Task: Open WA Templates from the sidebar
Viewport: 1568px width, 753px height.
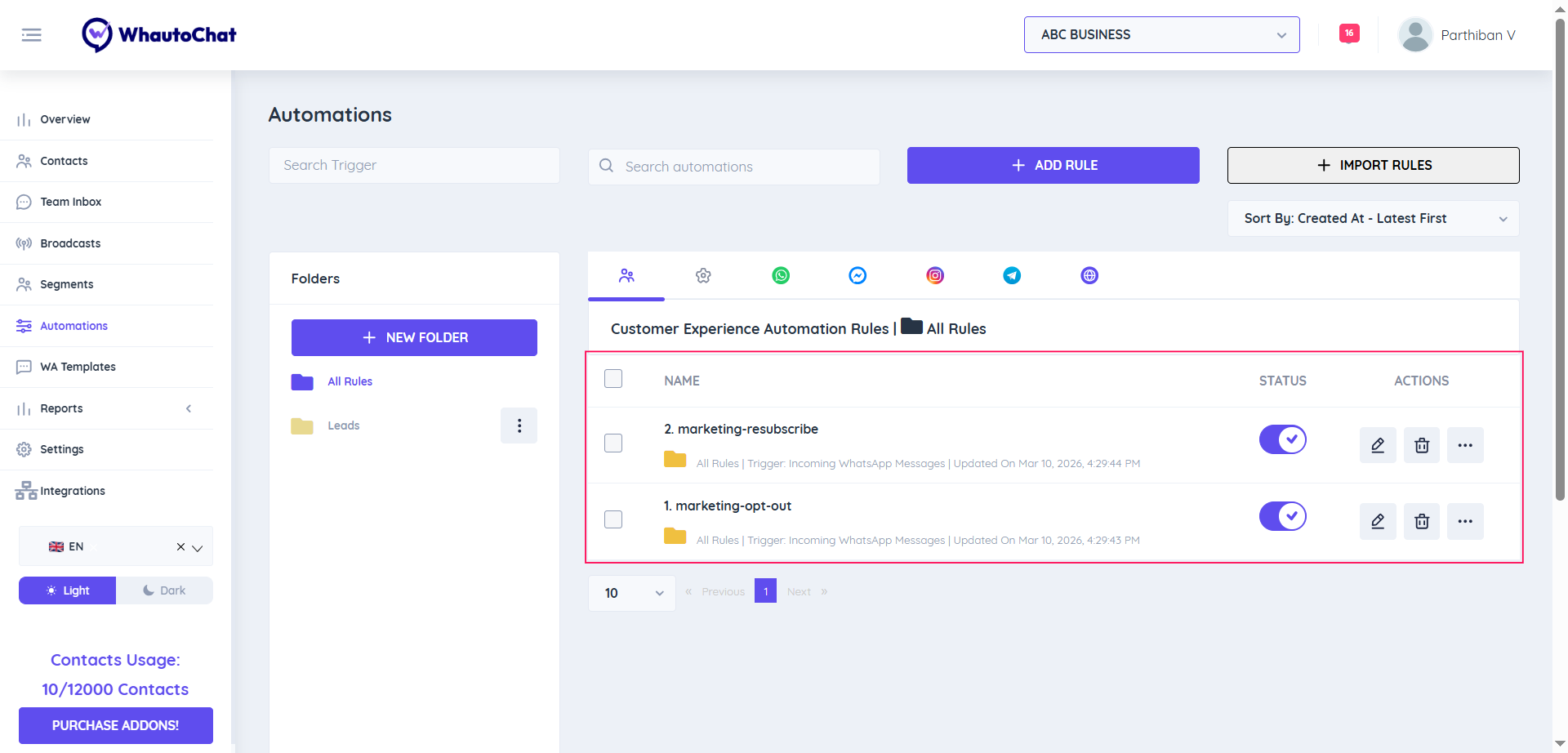Action: pos(78,367)
